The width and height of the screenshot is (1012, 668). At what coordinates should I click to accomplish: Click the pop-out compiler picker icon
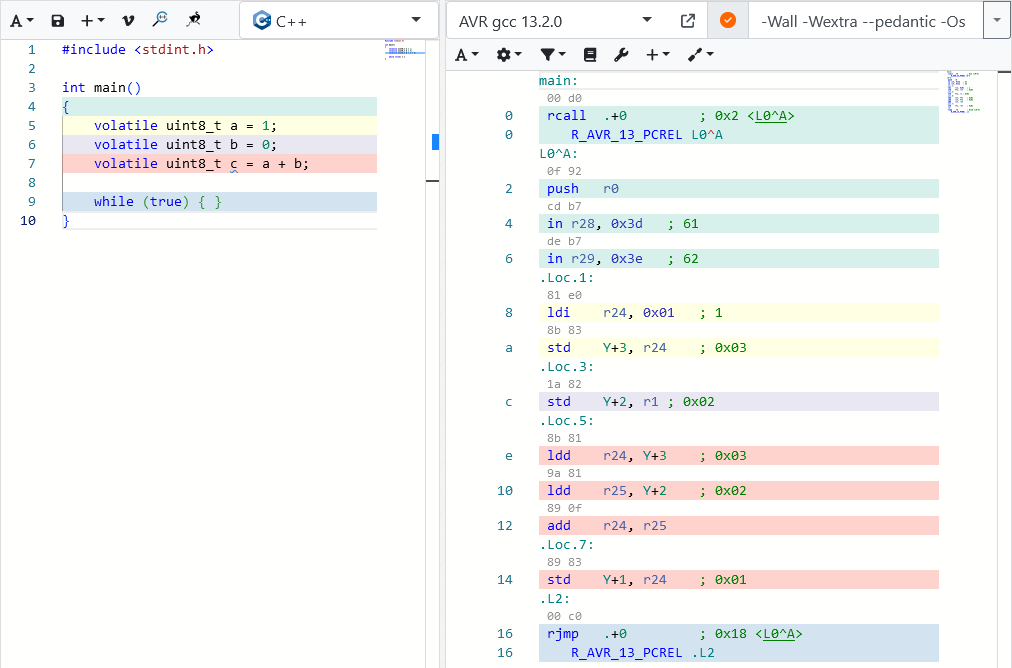click(x=688, y=21)
